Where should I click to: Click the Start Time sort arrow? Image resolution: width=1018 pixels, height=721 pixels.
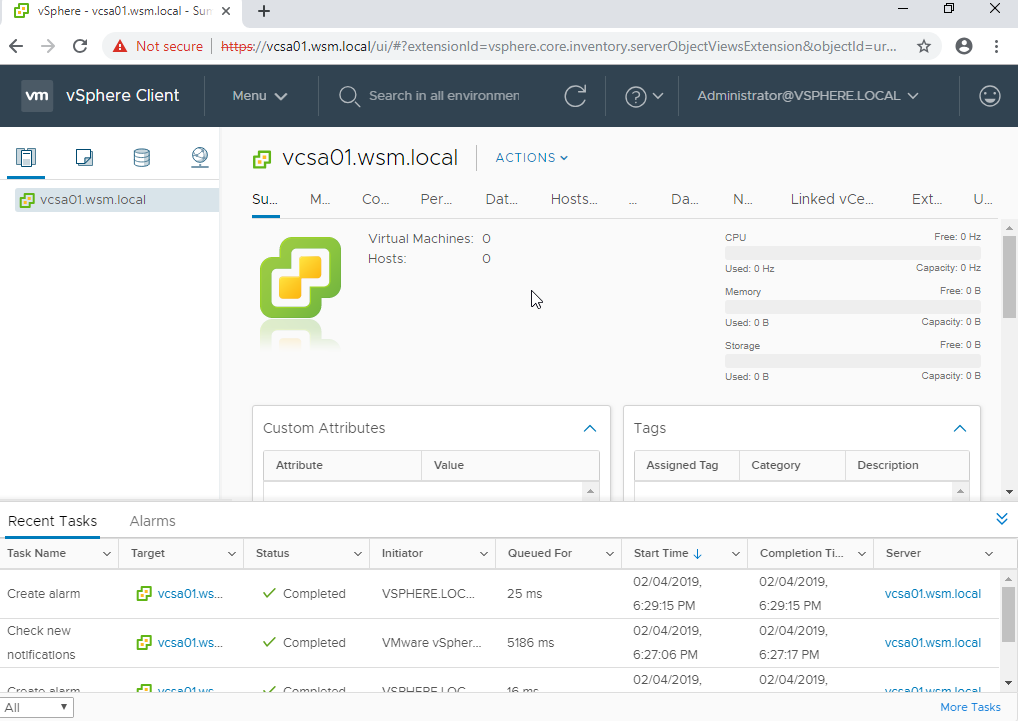coord(698,554)
